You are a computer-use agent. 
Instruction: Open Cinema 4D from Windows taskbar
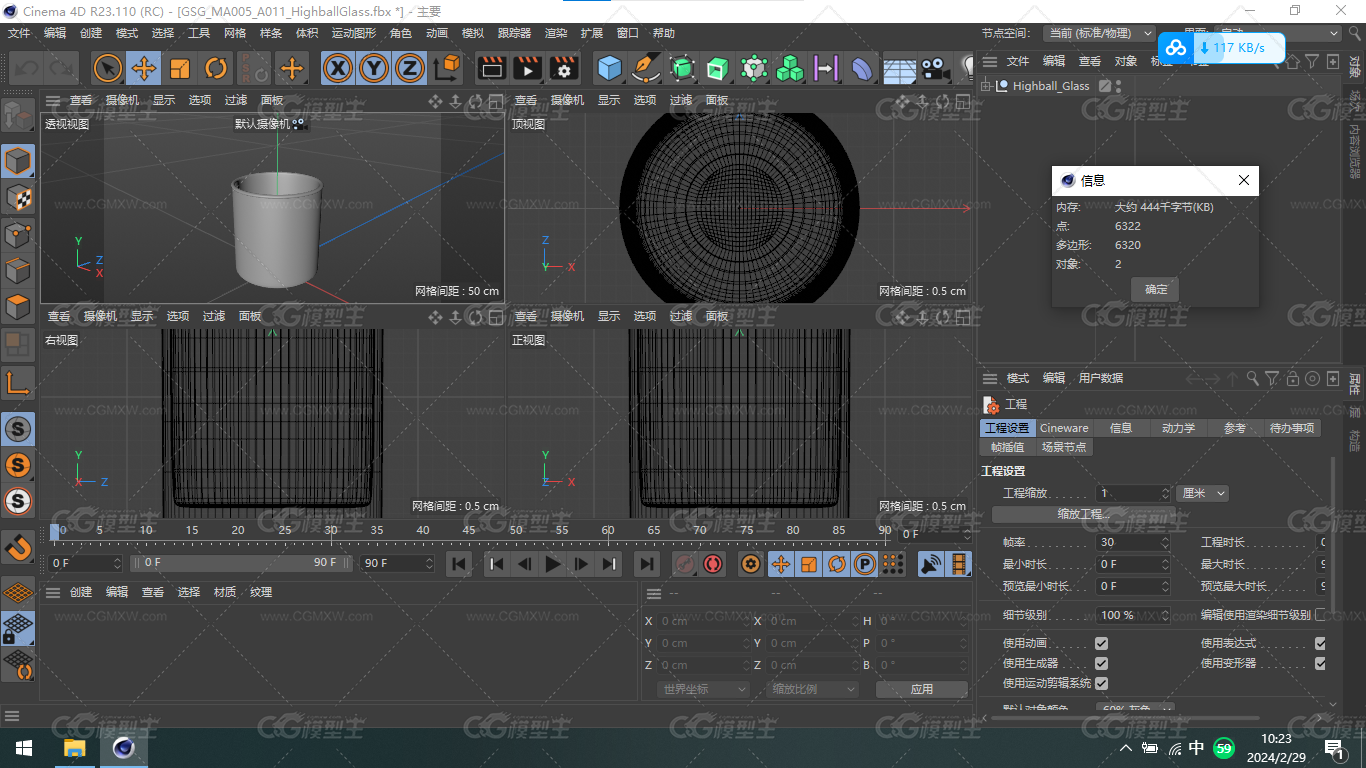124,748
